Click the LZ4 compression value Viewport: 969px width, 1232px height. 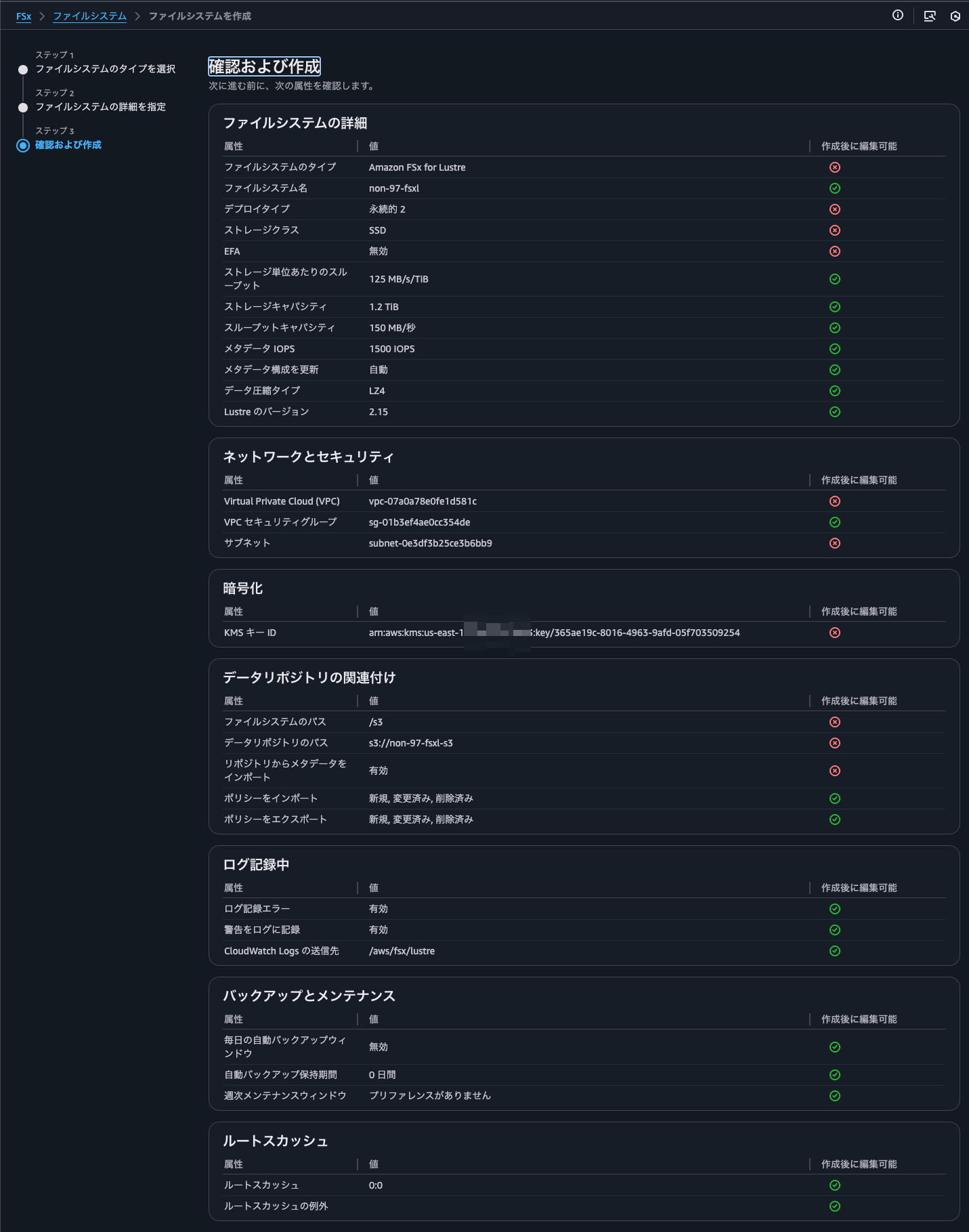pos(377,391)
